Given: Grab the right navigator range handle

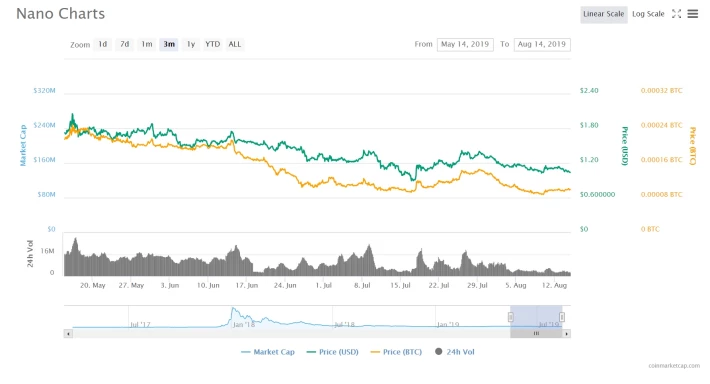Looking at the screenshot, I should 561,317.
